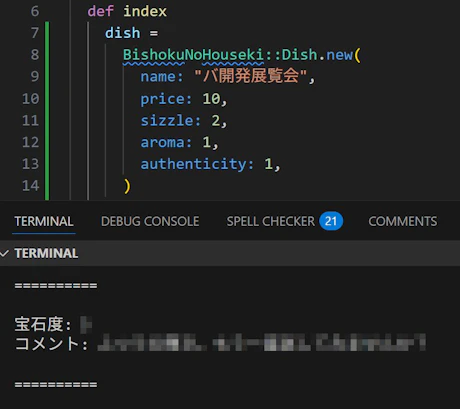Click the closing parenthesis on line 14

point(127,186)
